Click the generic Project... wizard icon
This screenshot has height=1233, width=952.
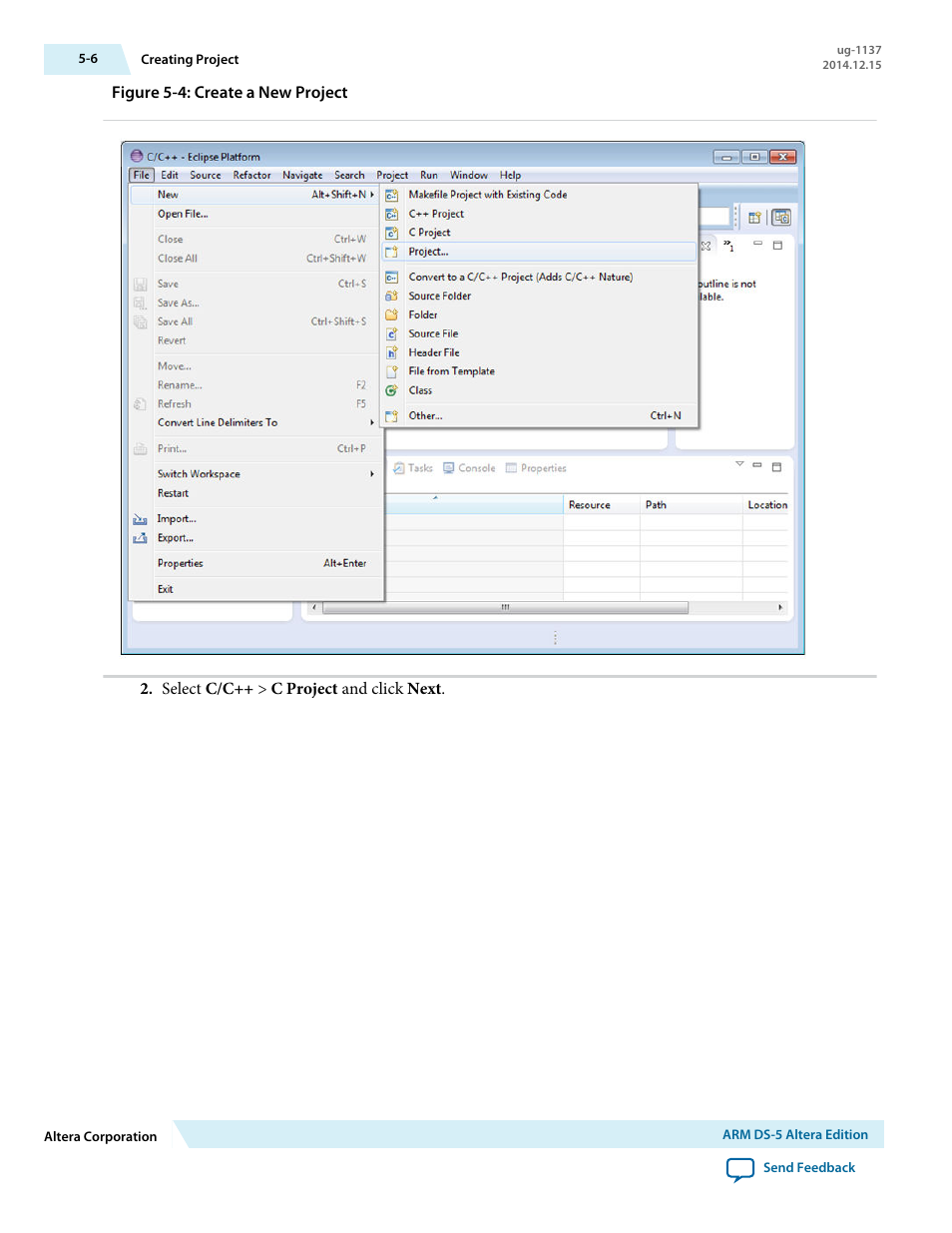pos(392,252)
